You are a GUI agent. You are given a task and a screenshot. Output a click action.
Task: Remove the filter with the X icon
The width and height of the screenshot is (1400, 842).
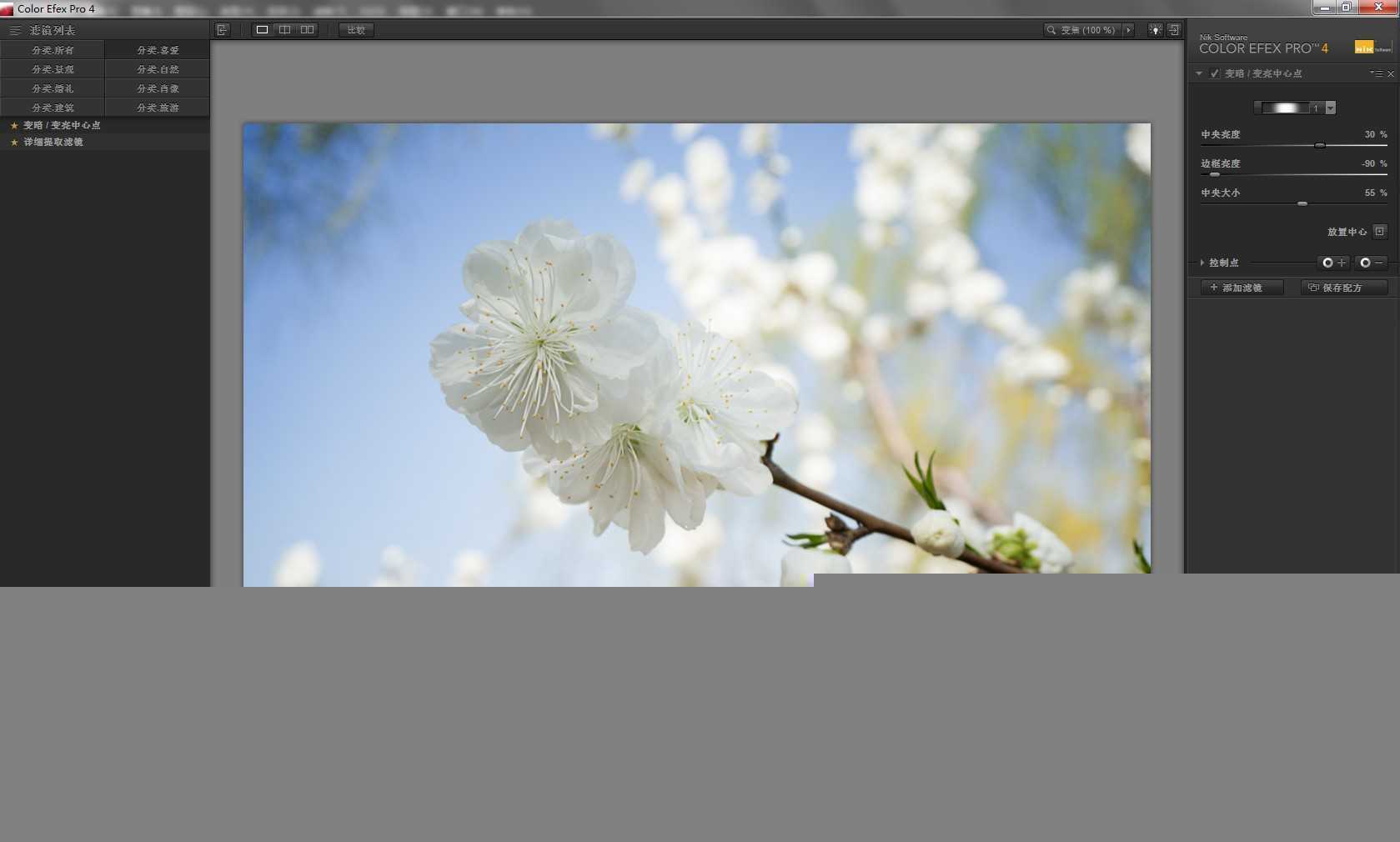[1391, 74]
